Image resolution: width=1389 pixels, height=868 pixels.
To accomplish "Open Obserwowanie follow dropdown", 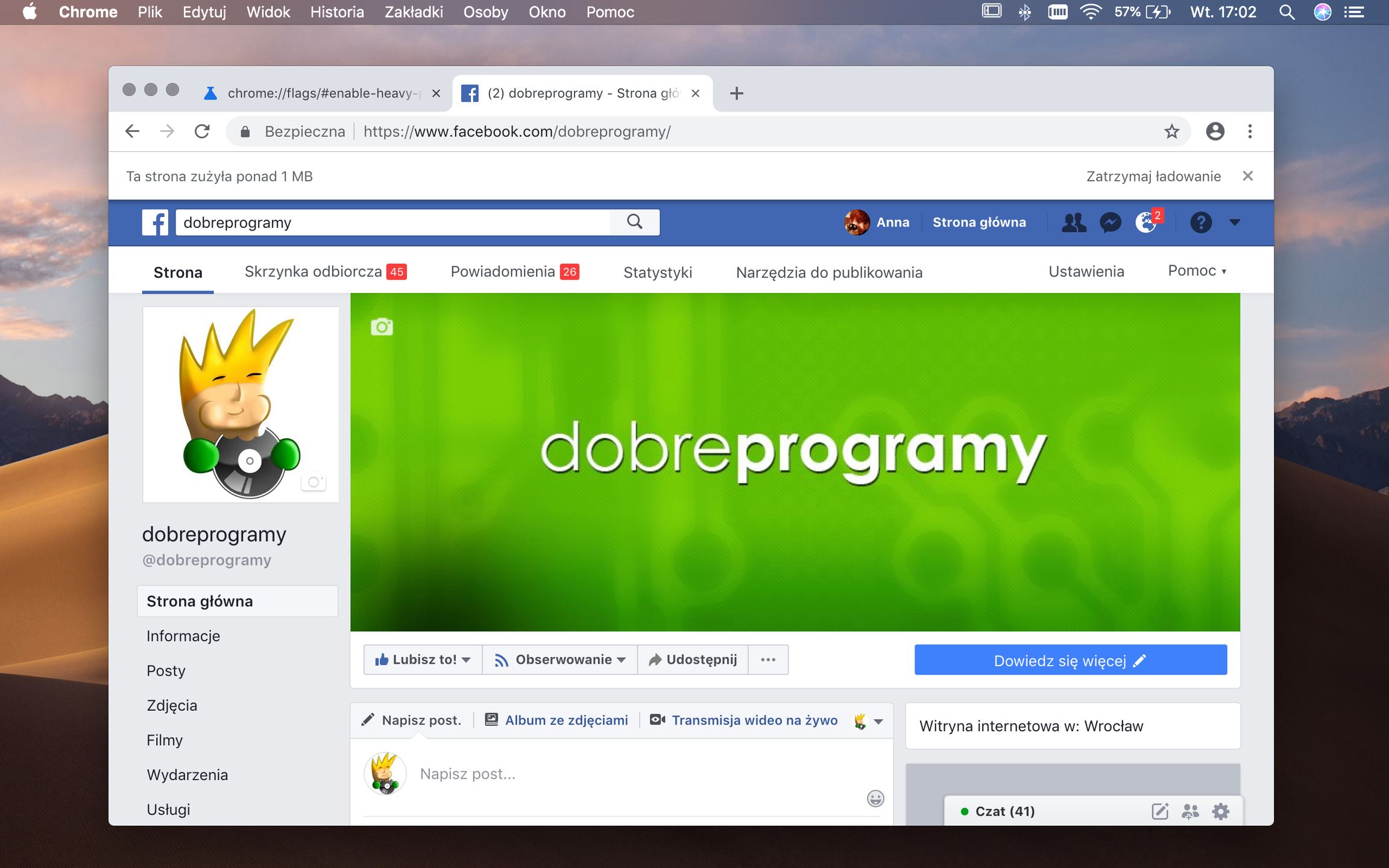I will tap(560, 659).
